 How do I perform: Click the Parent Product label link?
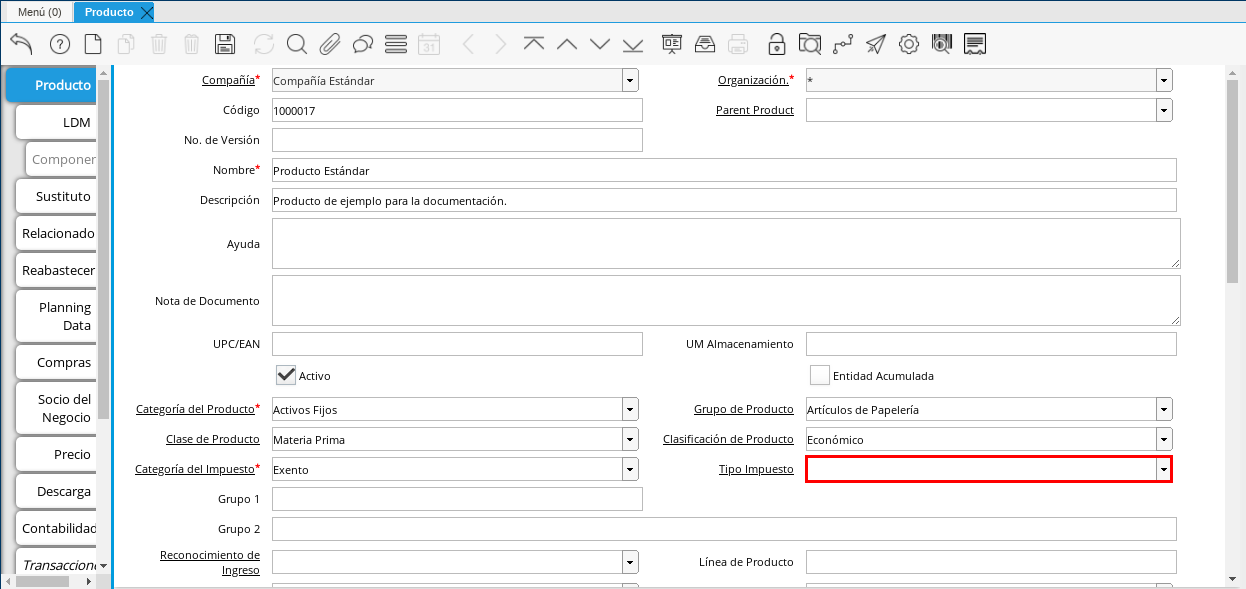[754, 110]
